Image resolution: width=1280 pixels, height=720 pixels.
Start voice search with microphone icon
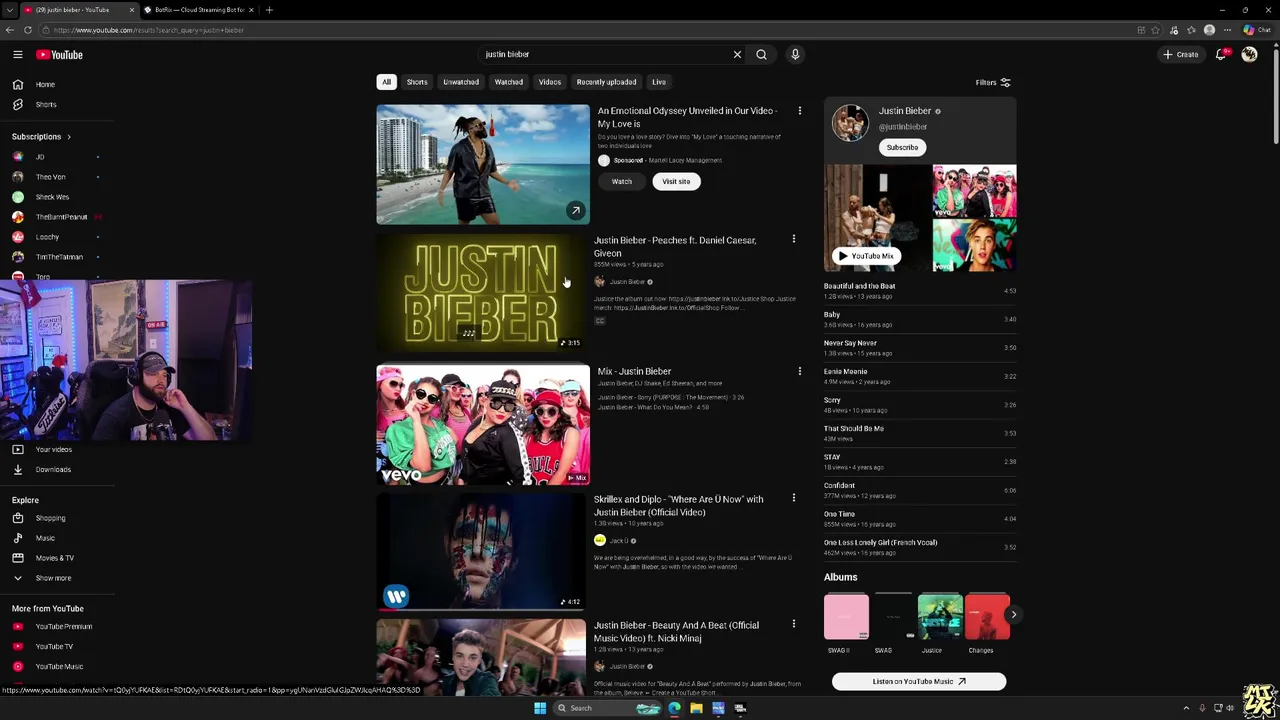click(795, 54)
